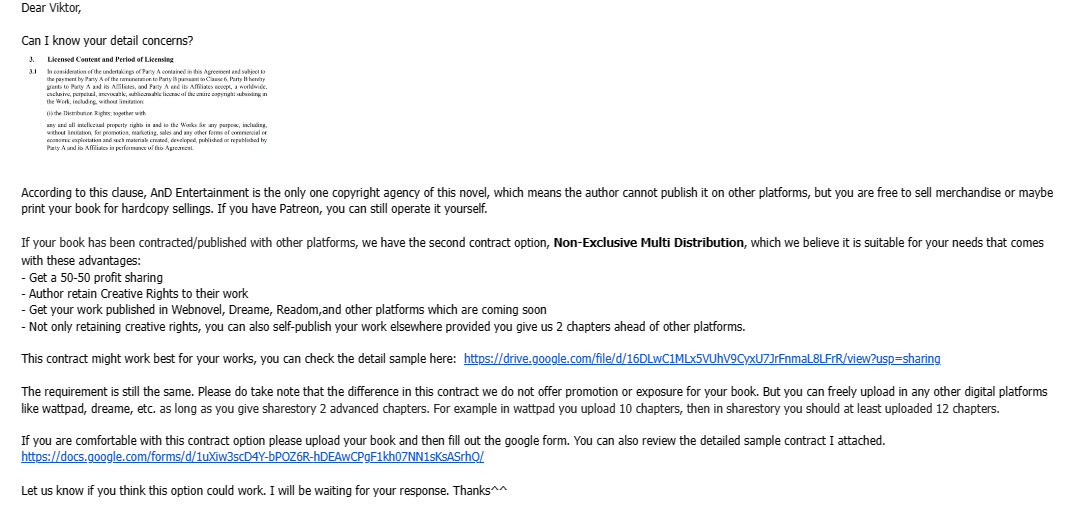Click "Licensed Content and Period of Licensing" heading
This screenshot has width=1074, height=510.
pos(110,61)
